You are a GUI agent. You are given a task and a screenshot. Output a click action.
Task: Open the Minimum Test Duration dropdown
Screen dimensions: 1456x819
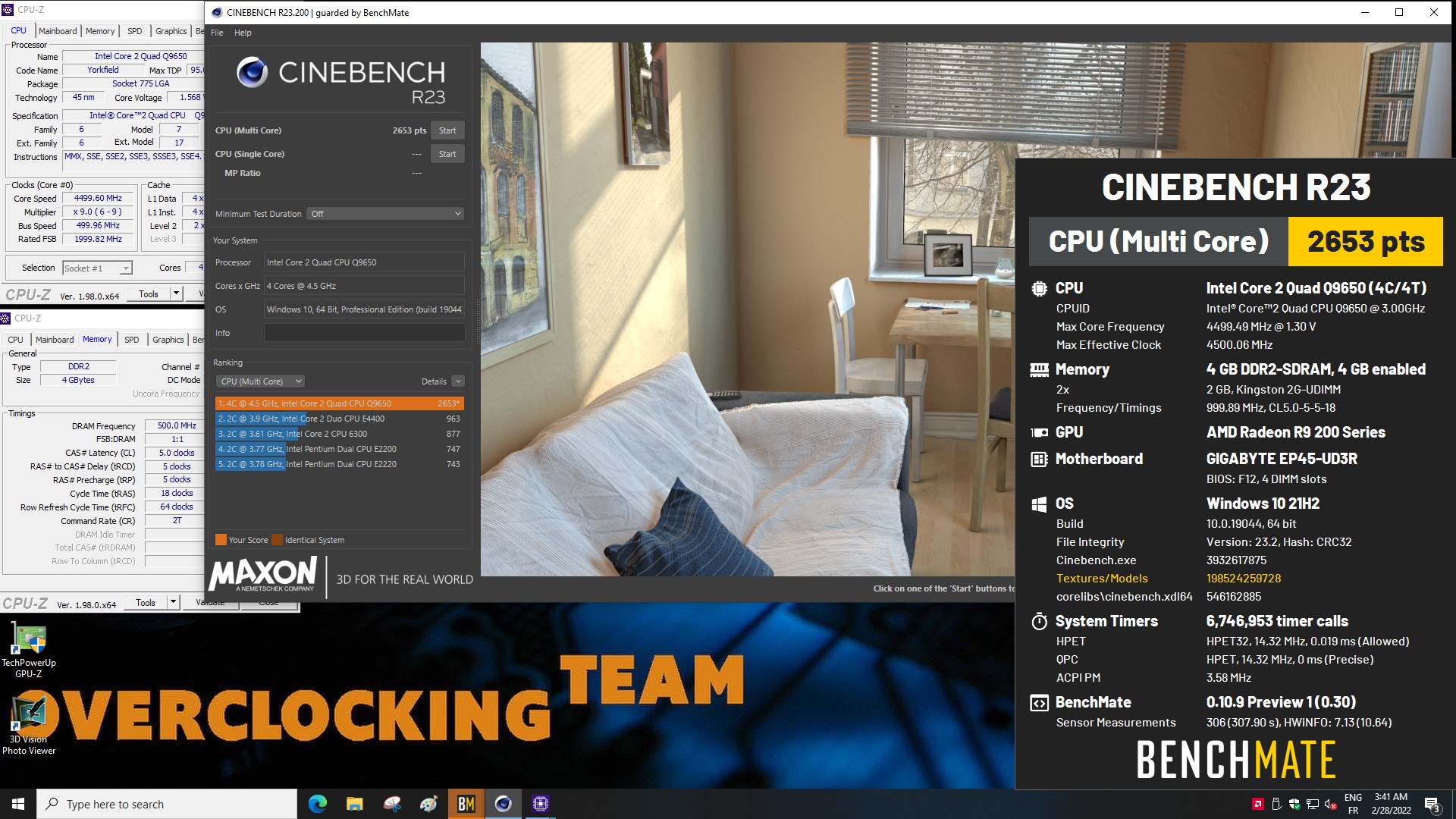point(385,214)
